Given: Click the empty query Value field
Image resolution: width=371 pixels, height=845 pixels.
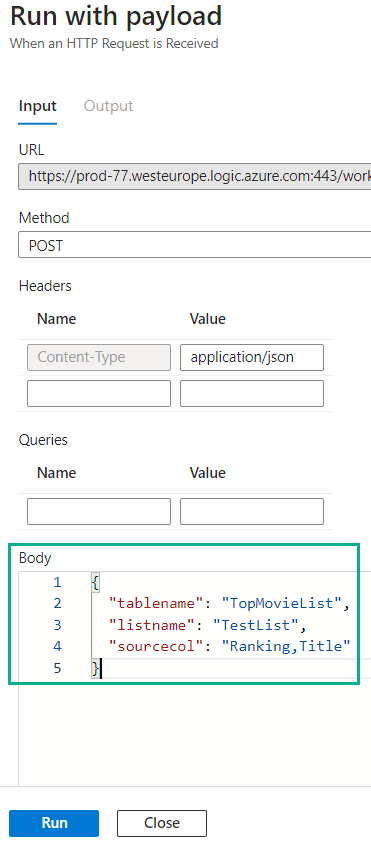Looking at the screenshot, I should tap(252, 511).
